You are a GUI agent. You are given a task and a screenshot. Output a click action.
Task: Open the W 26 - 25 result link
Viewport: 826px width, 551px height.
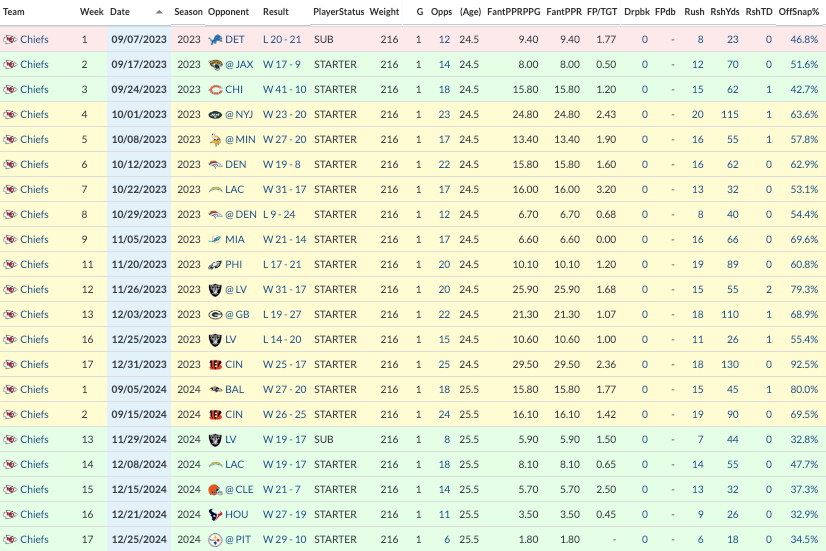tap(284, 415)
